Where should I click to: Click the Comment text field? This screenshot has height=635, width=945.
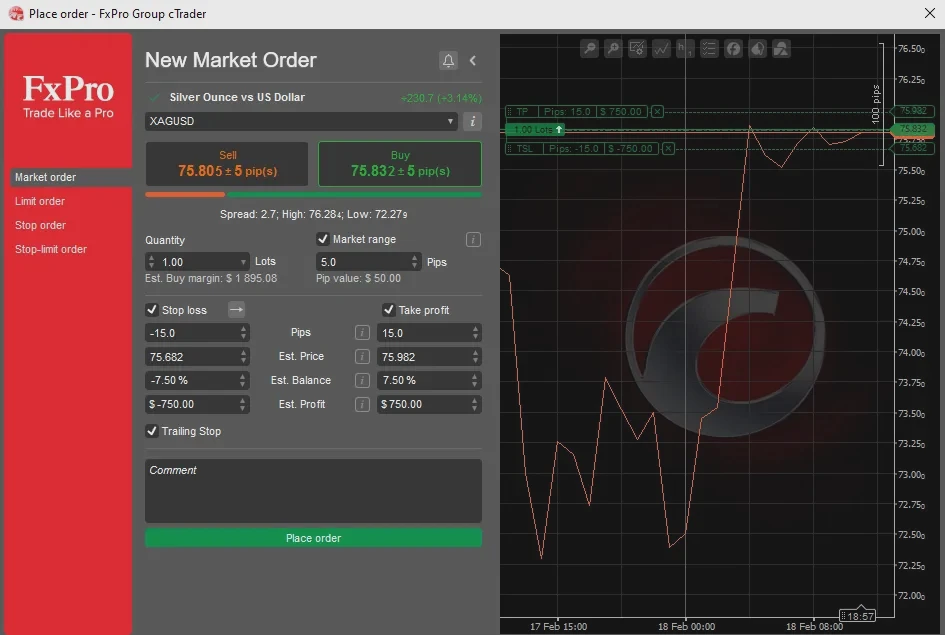pyautogui.click(x=313, y=490)
